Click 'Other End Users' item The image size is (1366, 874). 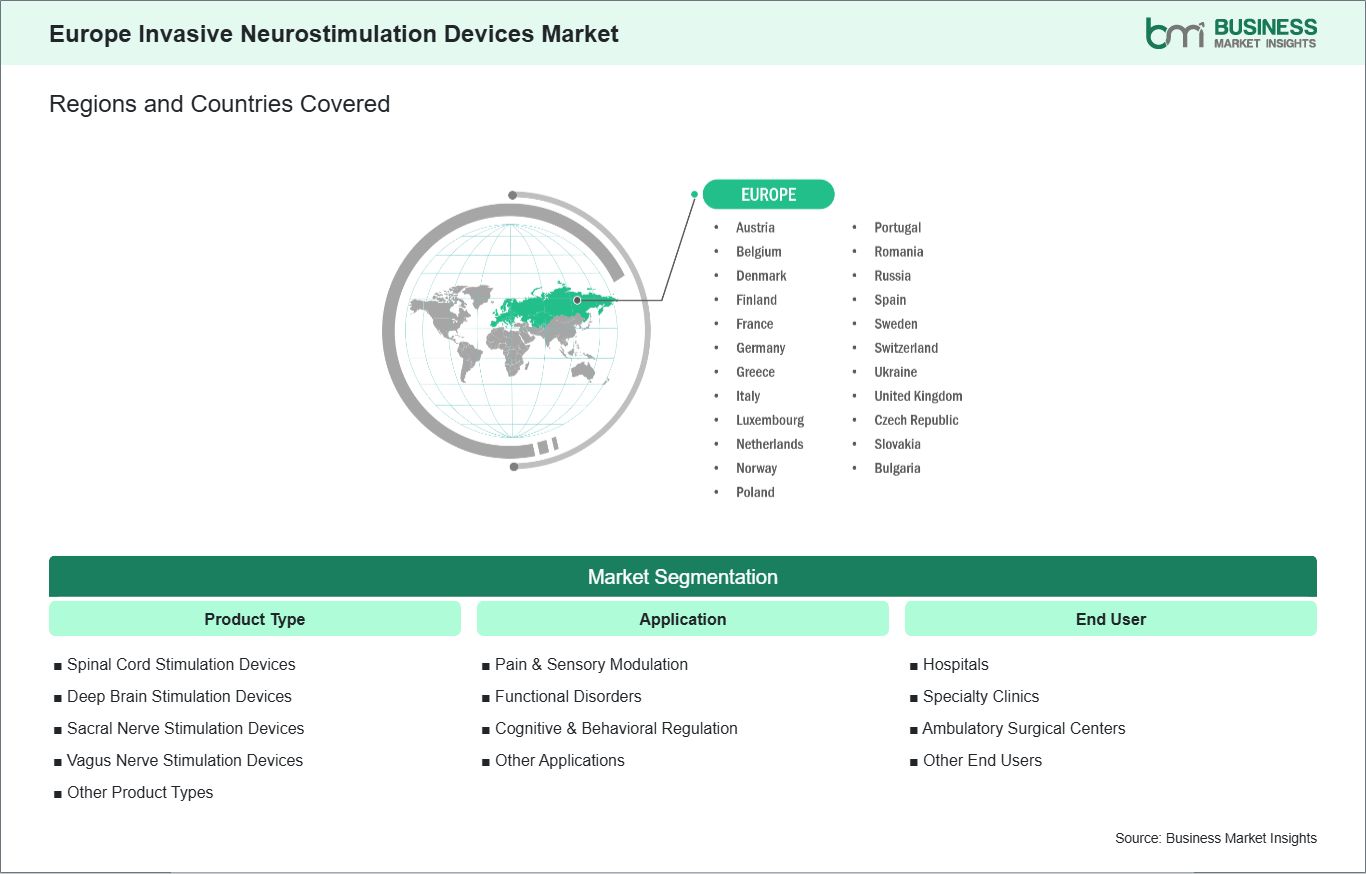(982, 760)
